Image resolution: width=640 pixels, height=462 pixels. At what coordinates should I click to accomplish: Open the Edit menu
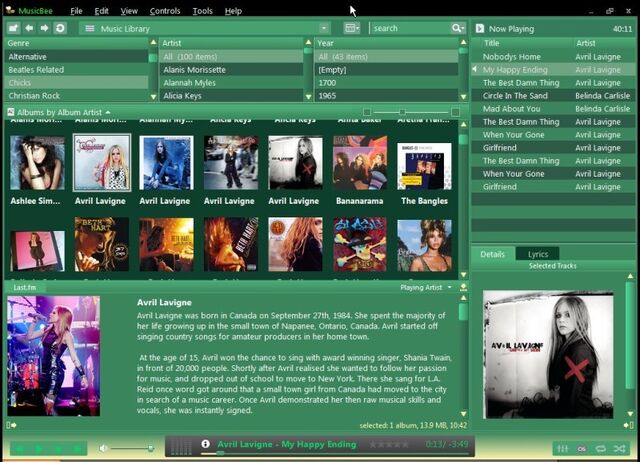click(101, 11)
